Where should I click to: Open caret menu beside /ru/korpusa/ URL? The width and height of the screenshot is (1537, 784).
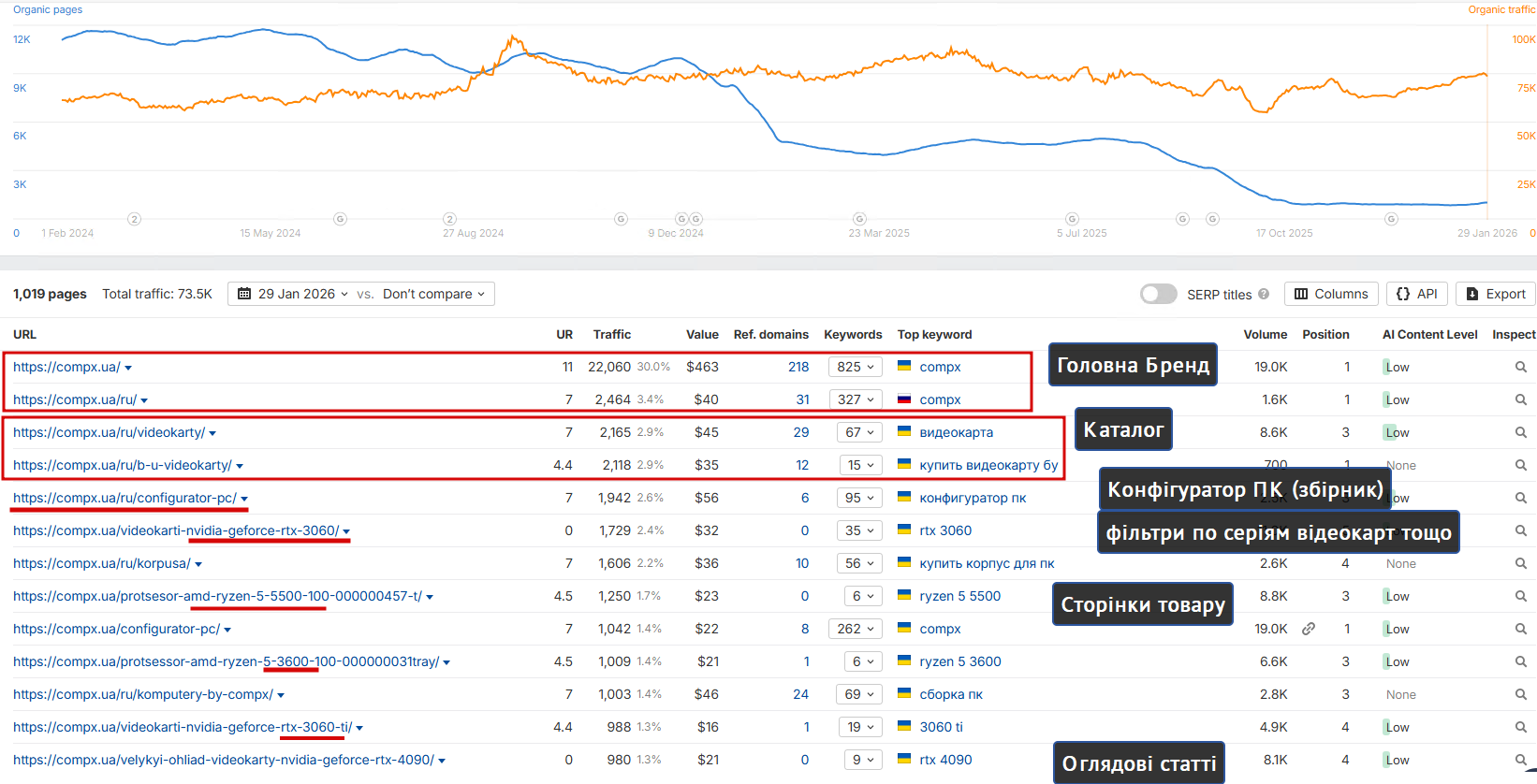198,564
